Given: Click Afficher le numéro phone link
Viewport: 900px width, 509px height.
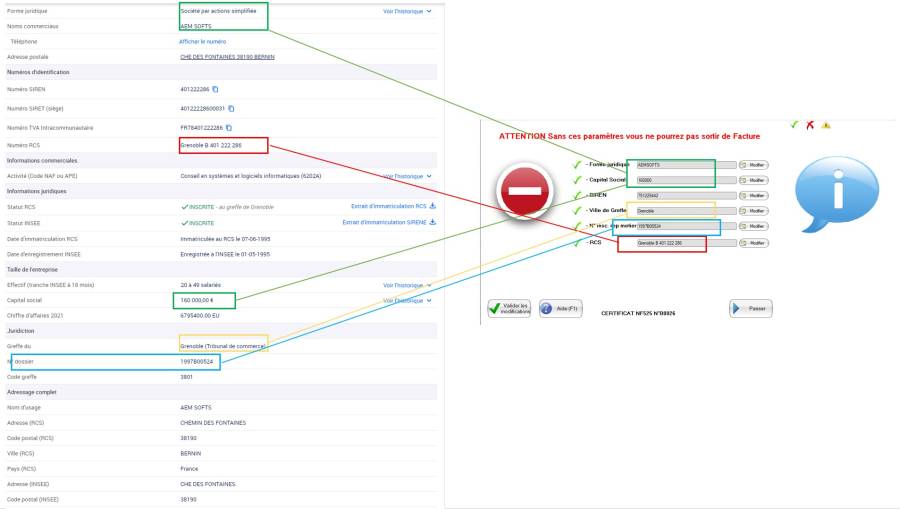Looking at the screenshot, I should [202, 42].
